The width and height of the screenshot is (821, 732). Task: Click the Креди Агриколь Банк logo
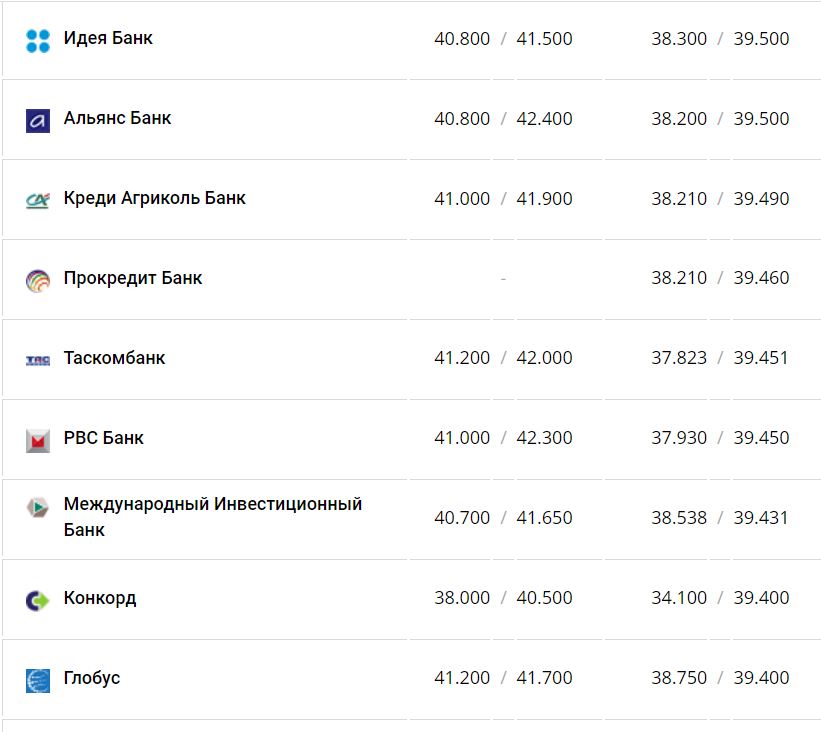[x=38, y=200]
